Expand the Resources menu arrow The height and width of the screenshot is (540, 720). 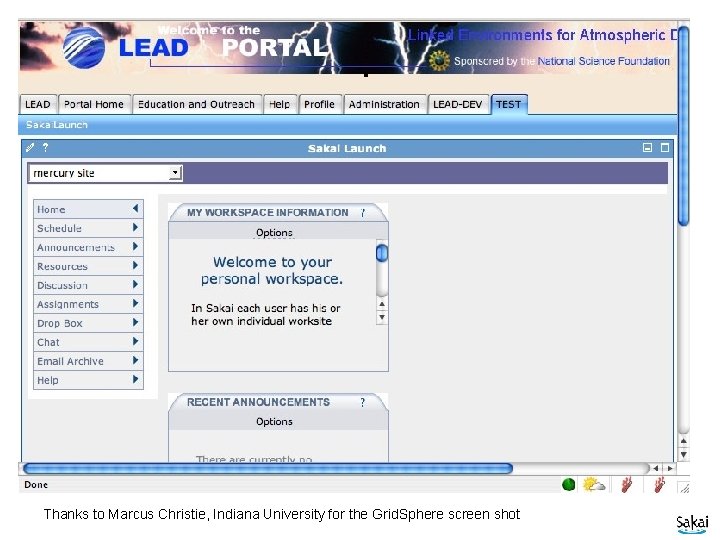pos(135,265)
